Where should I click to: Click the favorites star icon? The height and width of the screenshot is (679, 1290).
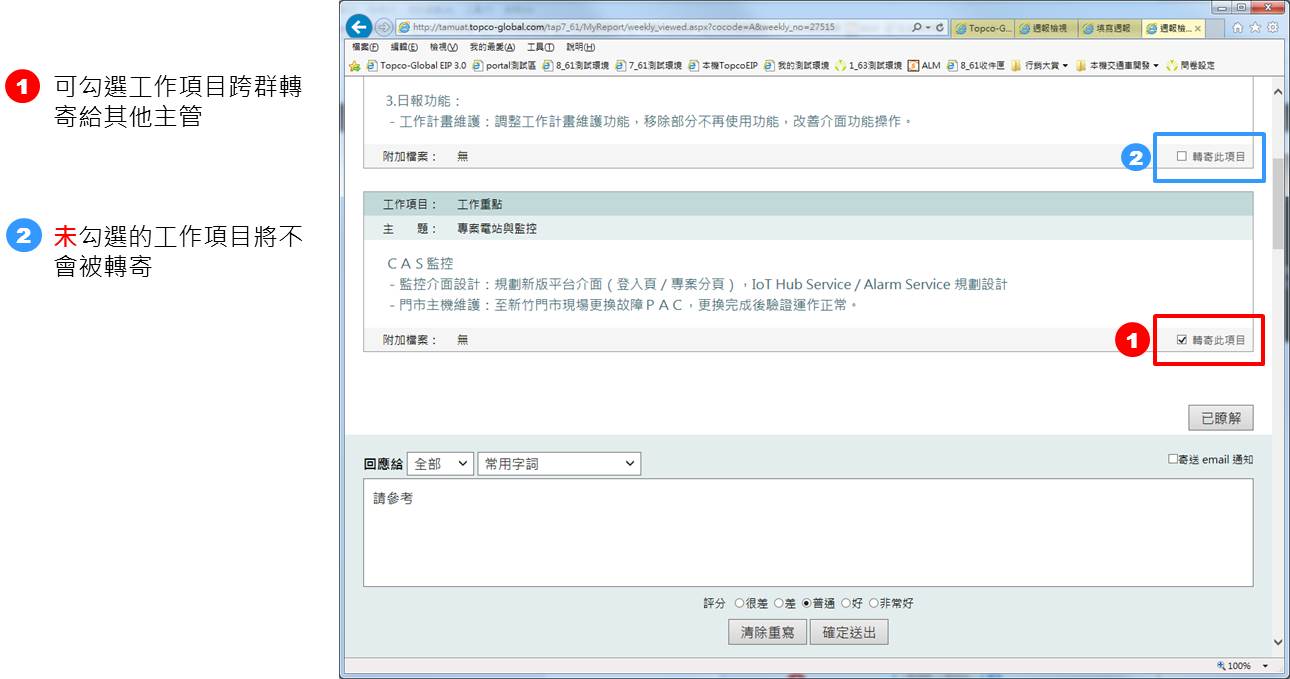(x=1257, y=28)
